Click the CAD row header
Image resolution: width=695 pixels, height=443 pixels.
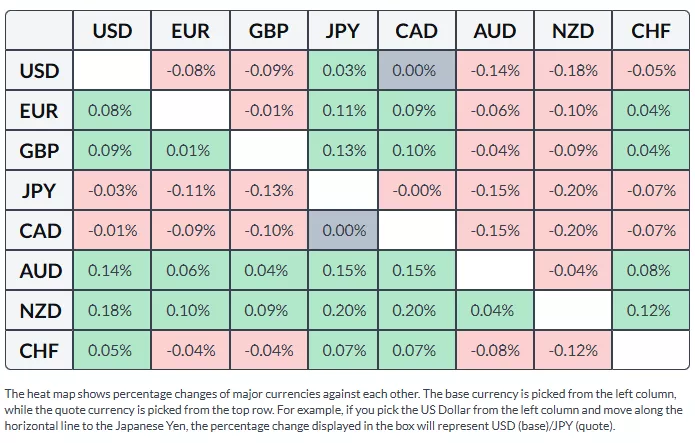[x=40, y=231]
